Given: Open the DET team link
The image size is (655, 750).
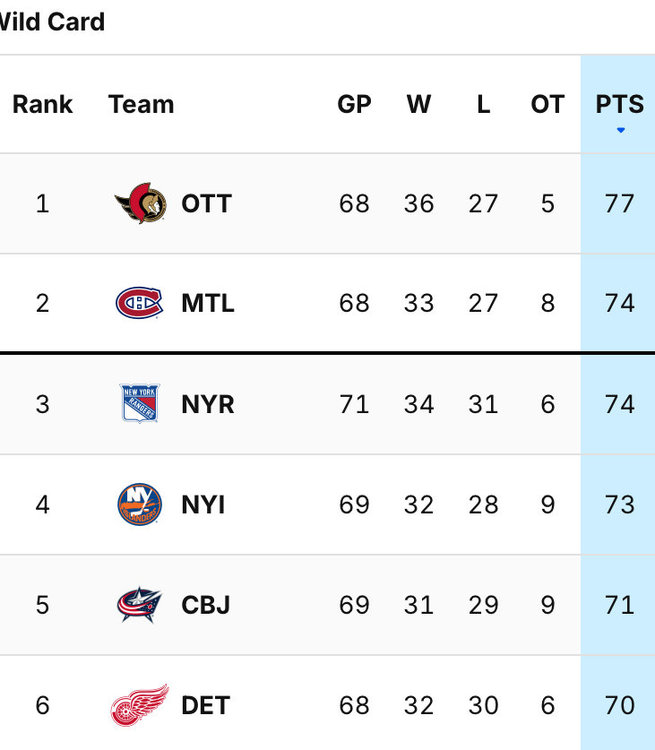Looking at the screenshot, I should point(206,706).
